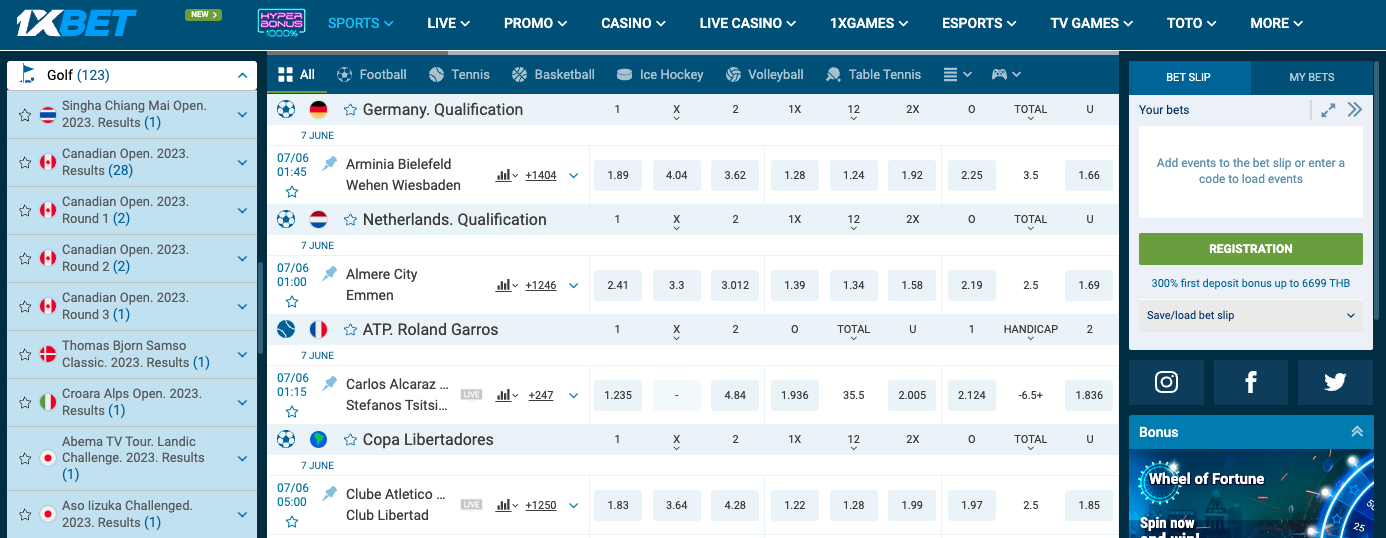The height and width of the screenshot is (538, 1386).
Task: Select 3.64 draw odds for Clube Atletico match
Action: click(677, 505)
